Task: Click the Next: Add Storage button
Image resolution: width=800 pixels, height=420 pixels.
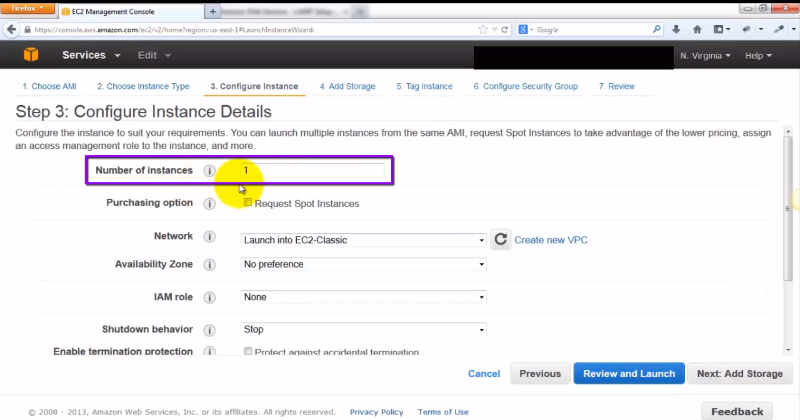Action: pos(740,374)
